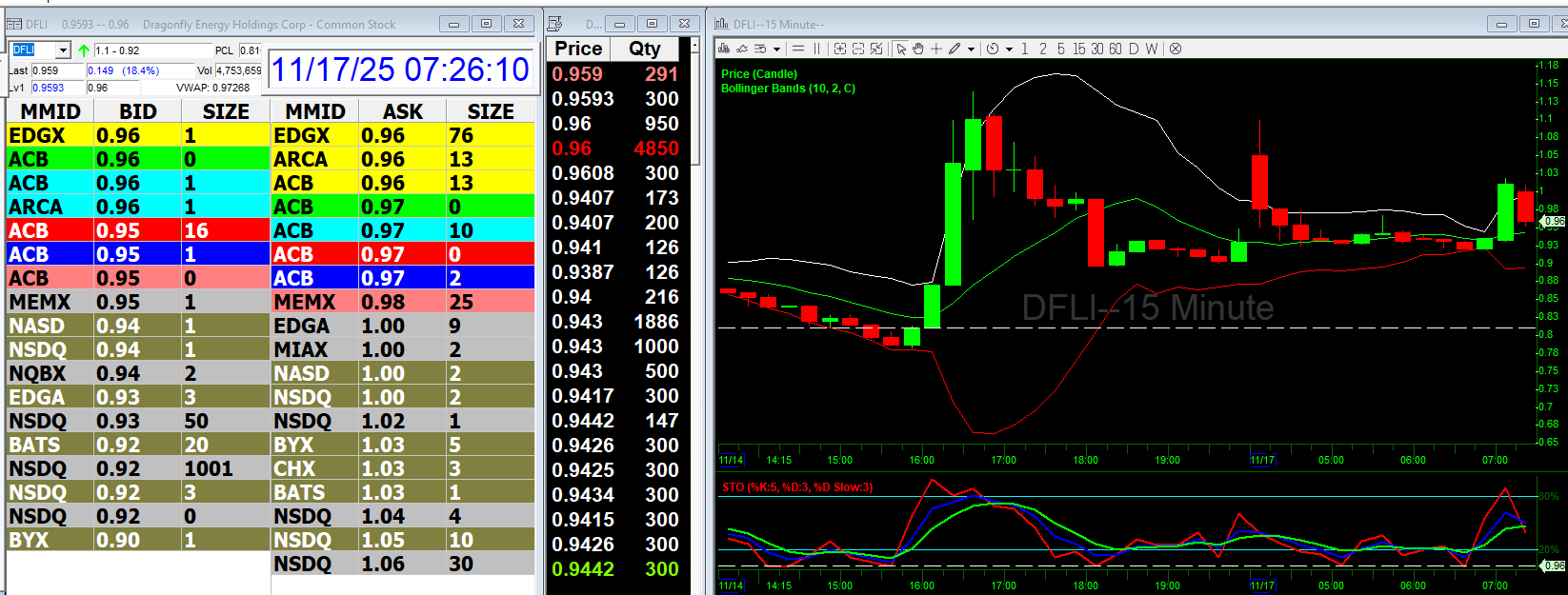Screen dimensions: 1568x595
Task: Click the zoom out chart icon
Action: click(x=858, y=49)
